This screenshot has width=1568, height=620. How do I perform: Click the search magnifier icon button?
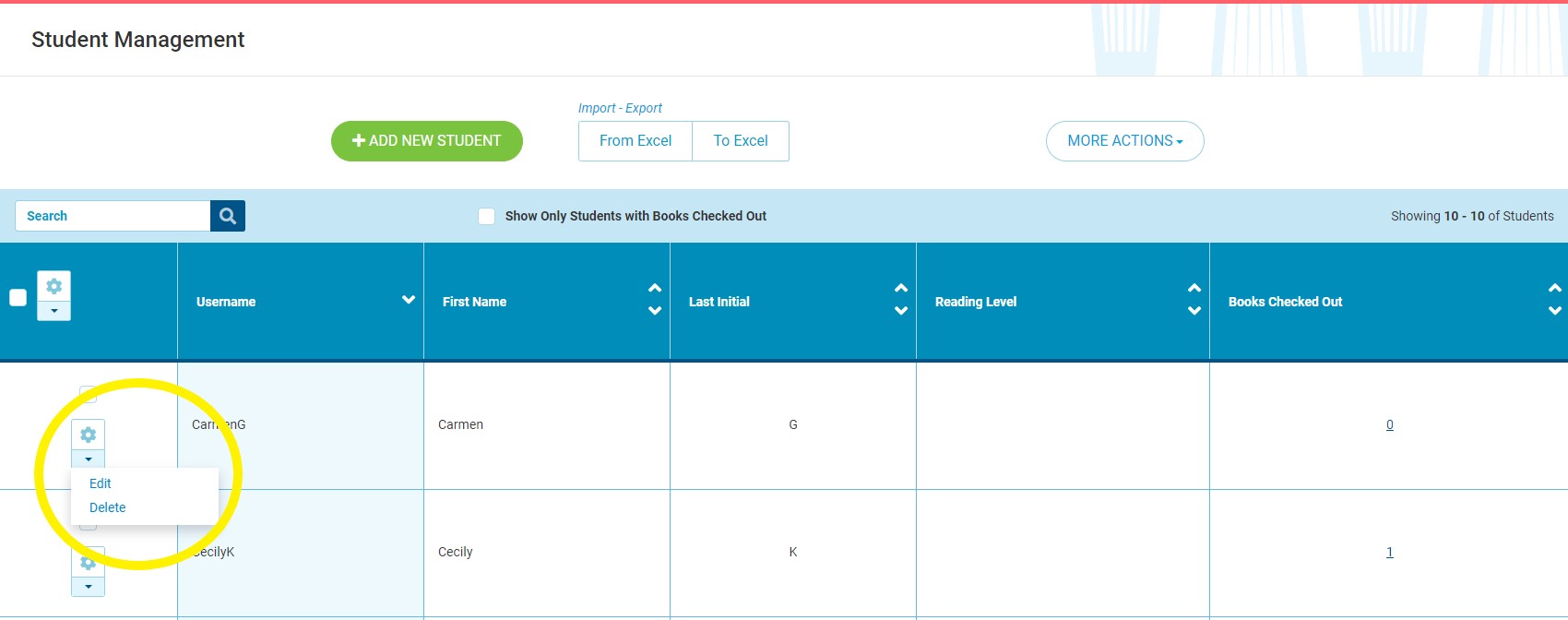(x=228, y=216)
